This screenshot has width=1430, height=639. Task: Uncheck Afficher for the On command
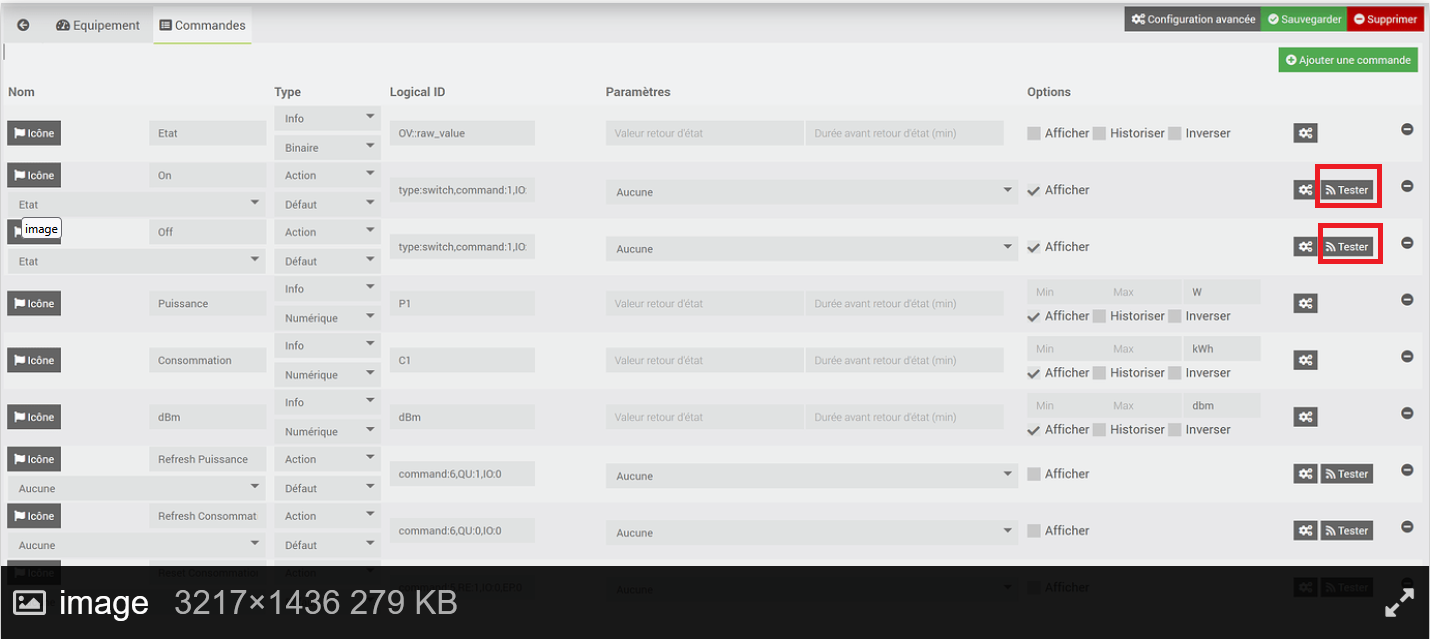[1034, 190]
